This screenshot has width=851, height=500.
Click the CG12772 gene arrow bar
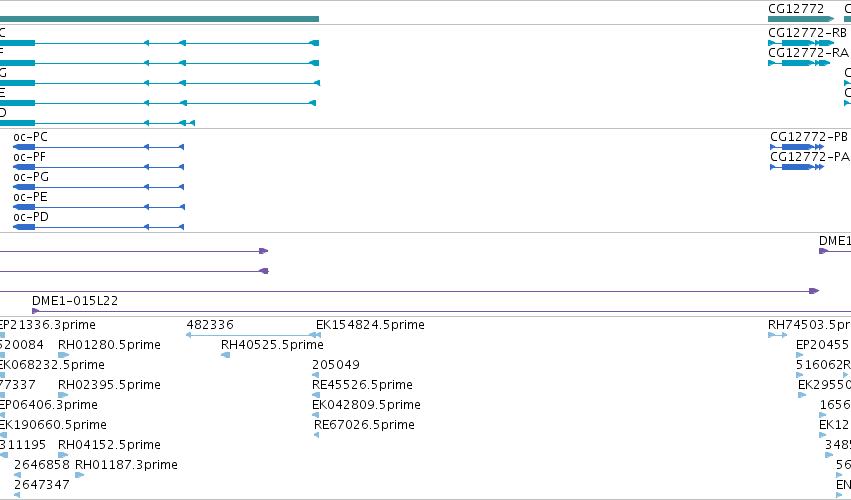[x=801, y=19]
